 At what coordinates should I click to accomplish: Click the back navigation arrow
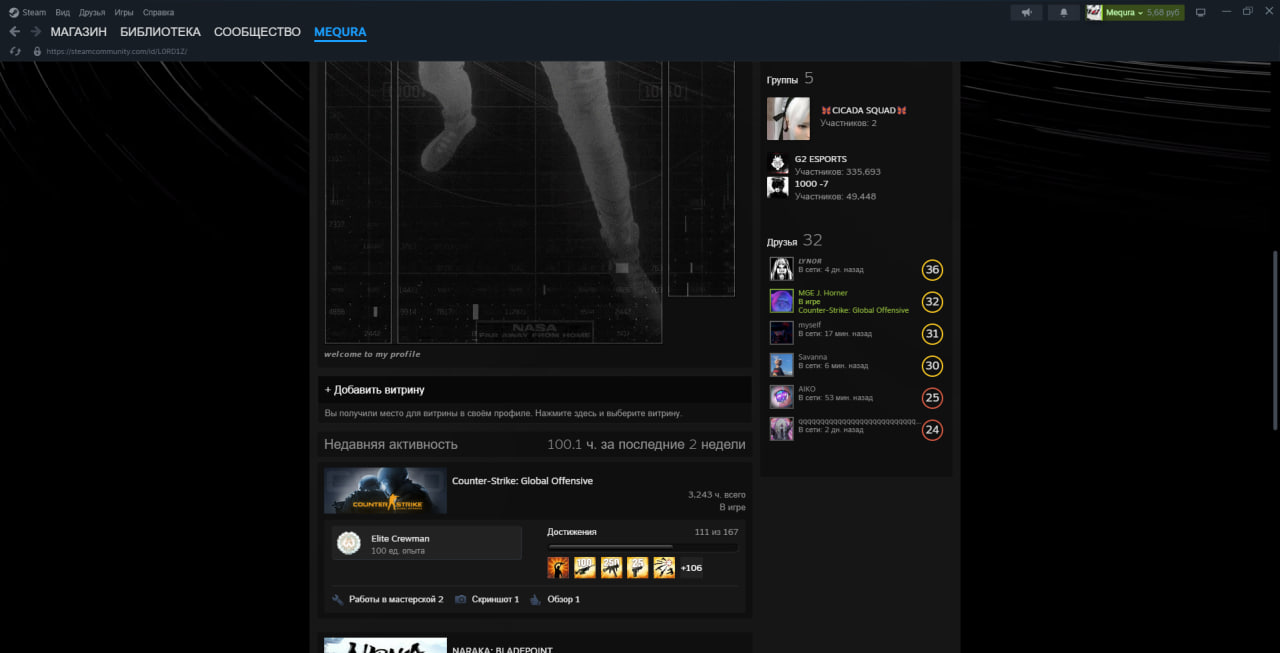point(15,32)
